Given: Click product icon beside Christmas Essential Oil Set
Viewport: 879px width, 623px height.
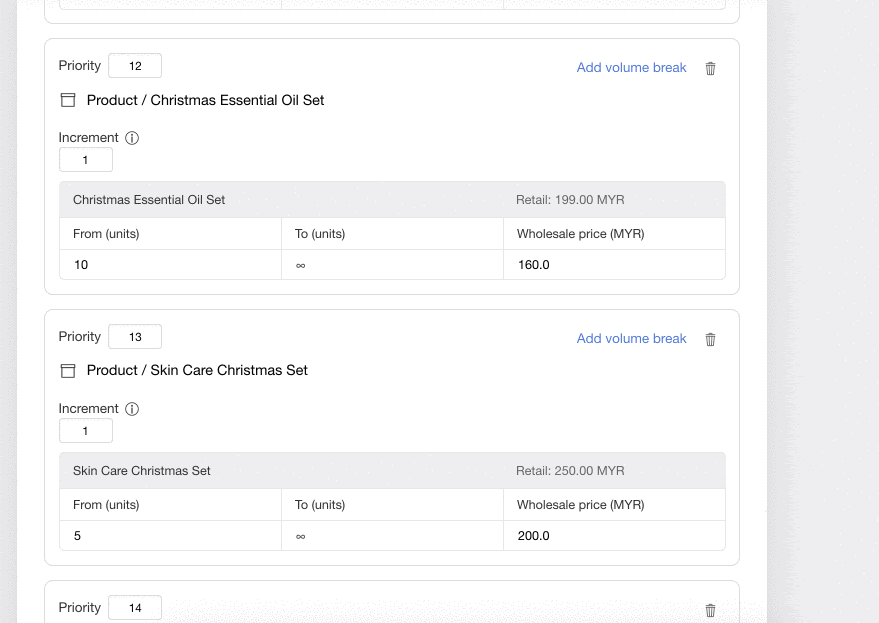Looking at the screenshot, I should (x=68, y=100).
